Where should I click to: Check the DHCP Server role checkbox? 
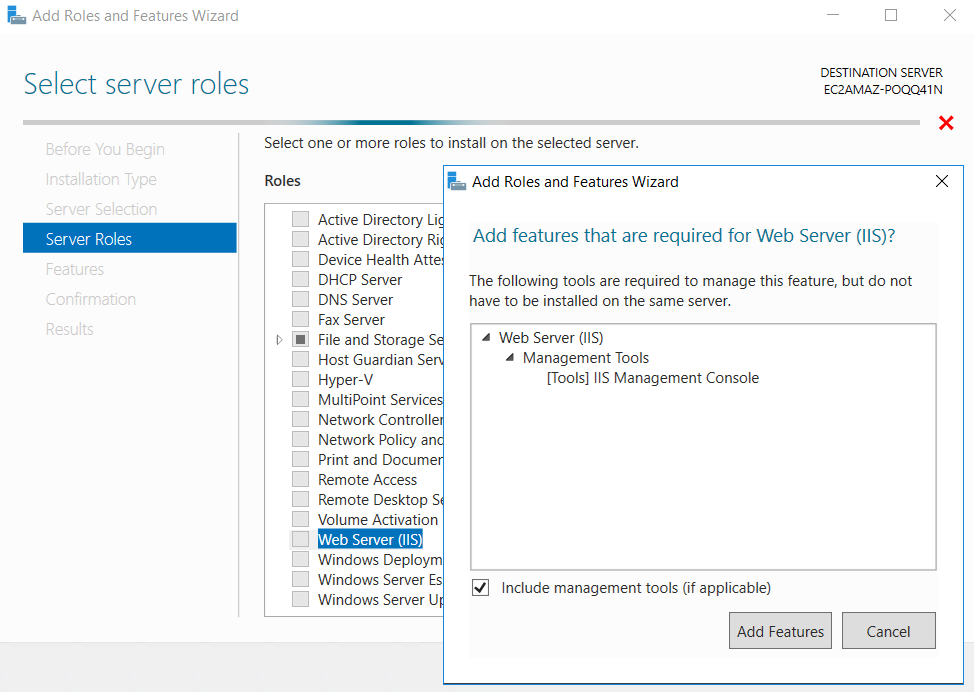(301, 279)
